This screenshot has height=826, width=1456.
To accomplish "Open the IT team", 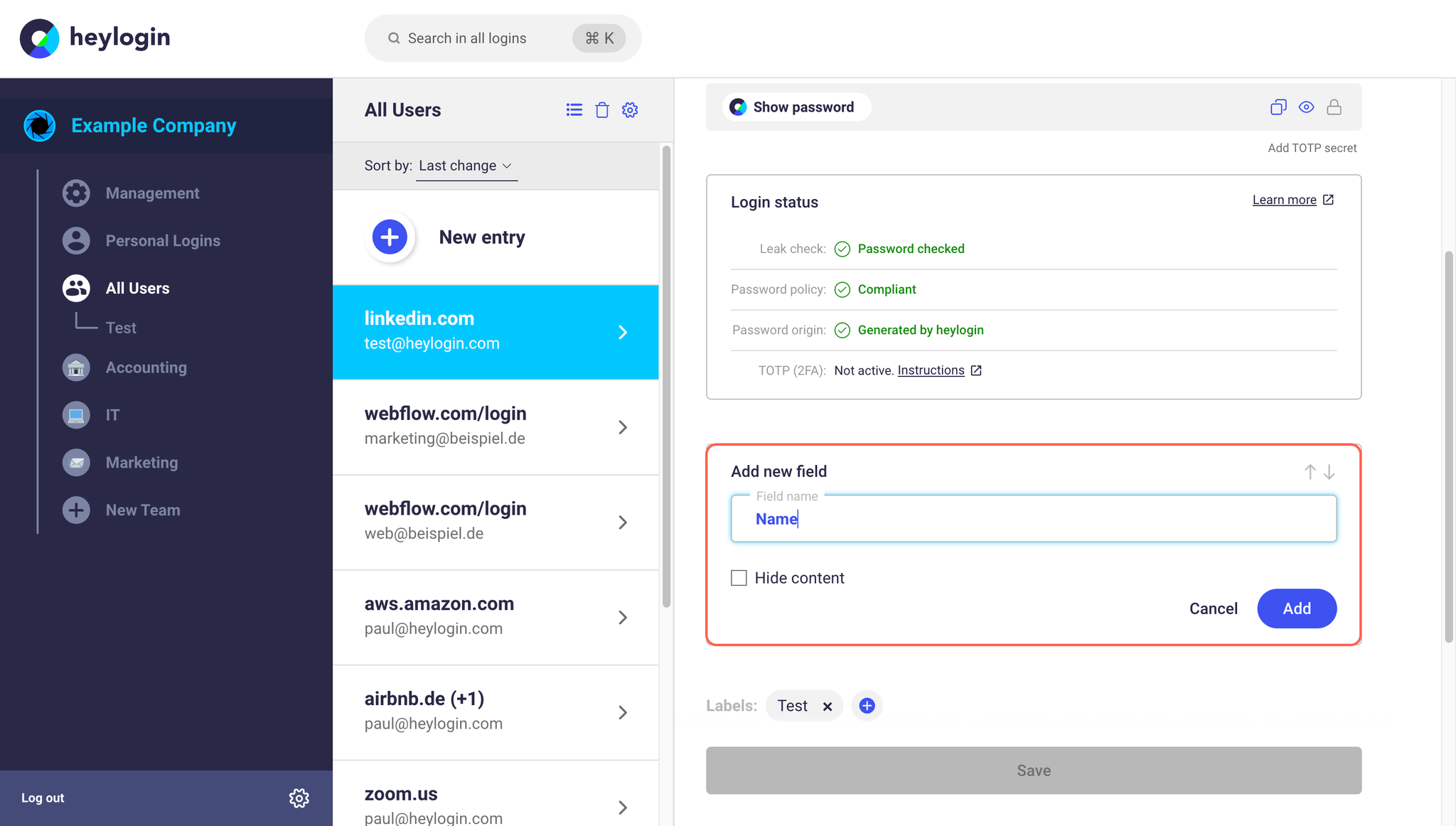I will [x=112, y=415].
